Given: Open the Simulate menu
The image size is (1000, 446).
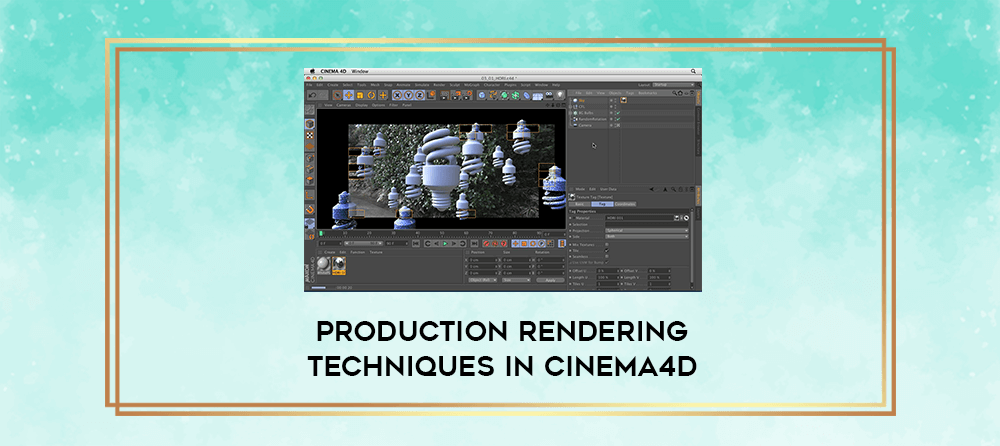Looking at the screenshot, I should point(422,85).
